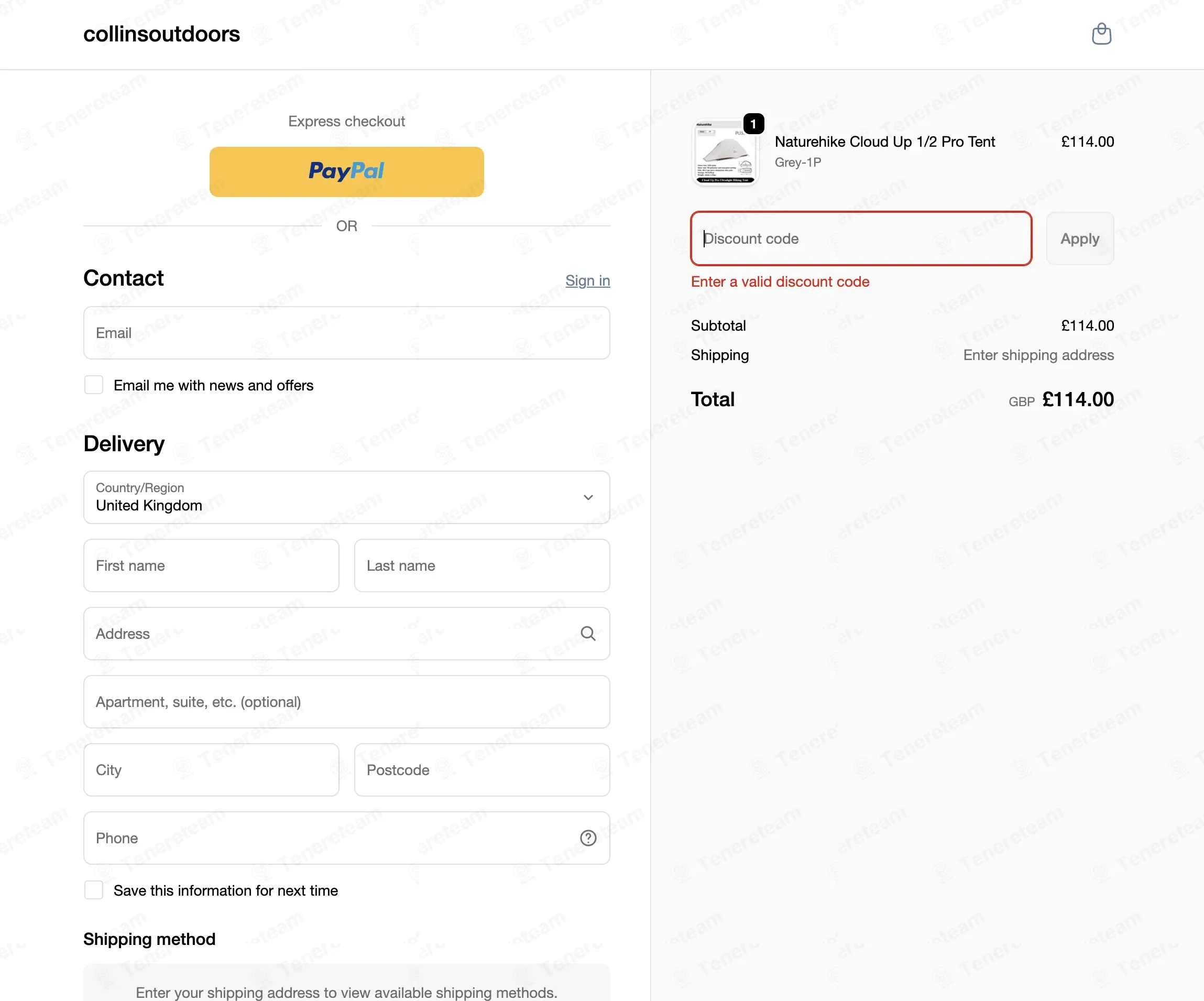
Task: Click the Delivery section heading
Action: tap(124, 443)
